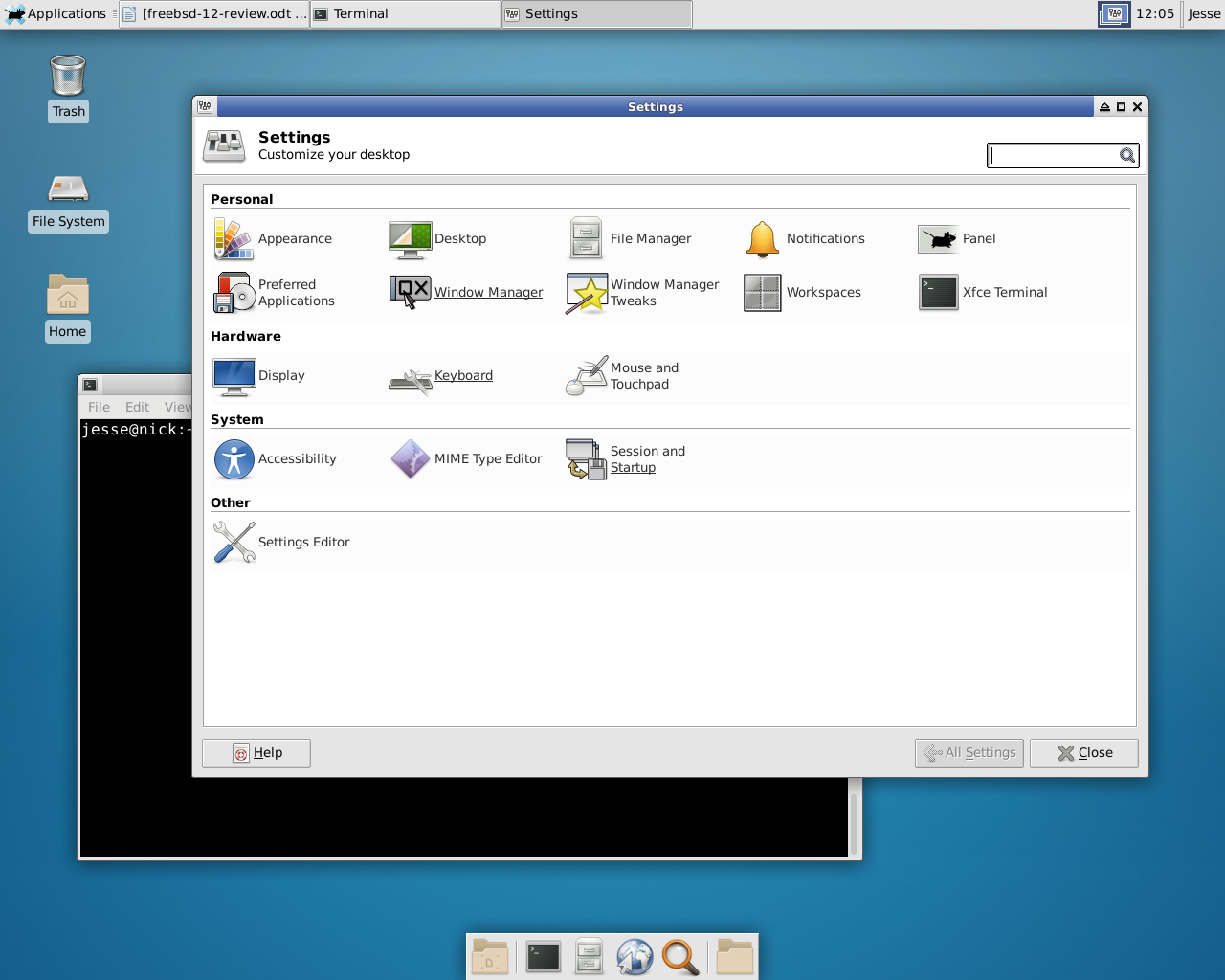Open the Desktop settings icon
1225x980 pixels.
click(411, 239)
